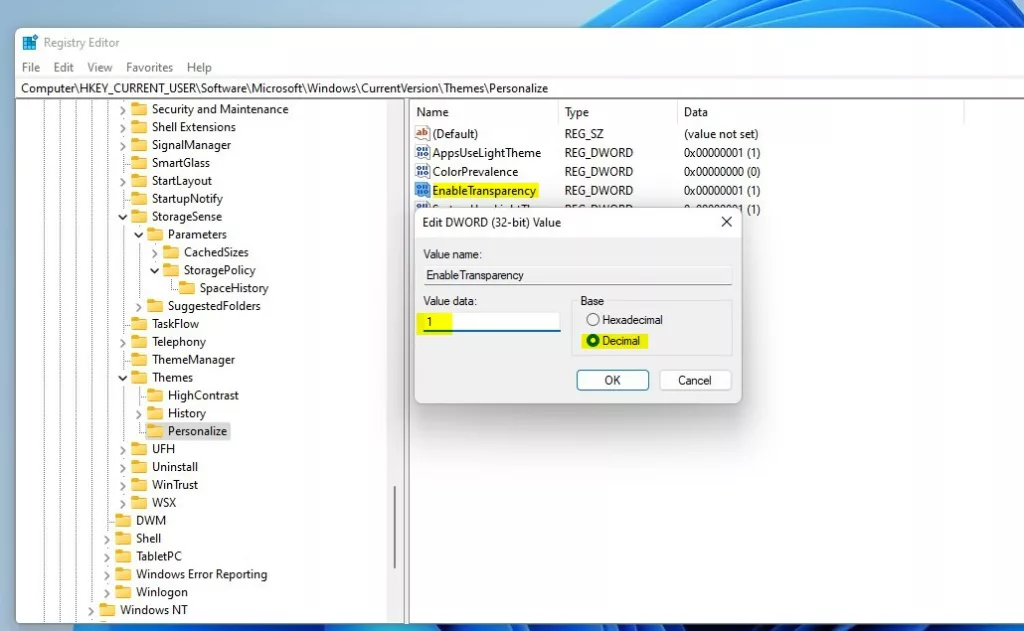Click the StorageSense folder icon
The width and height of the screenshot is (1024, 631).
(x=139, y=216)
